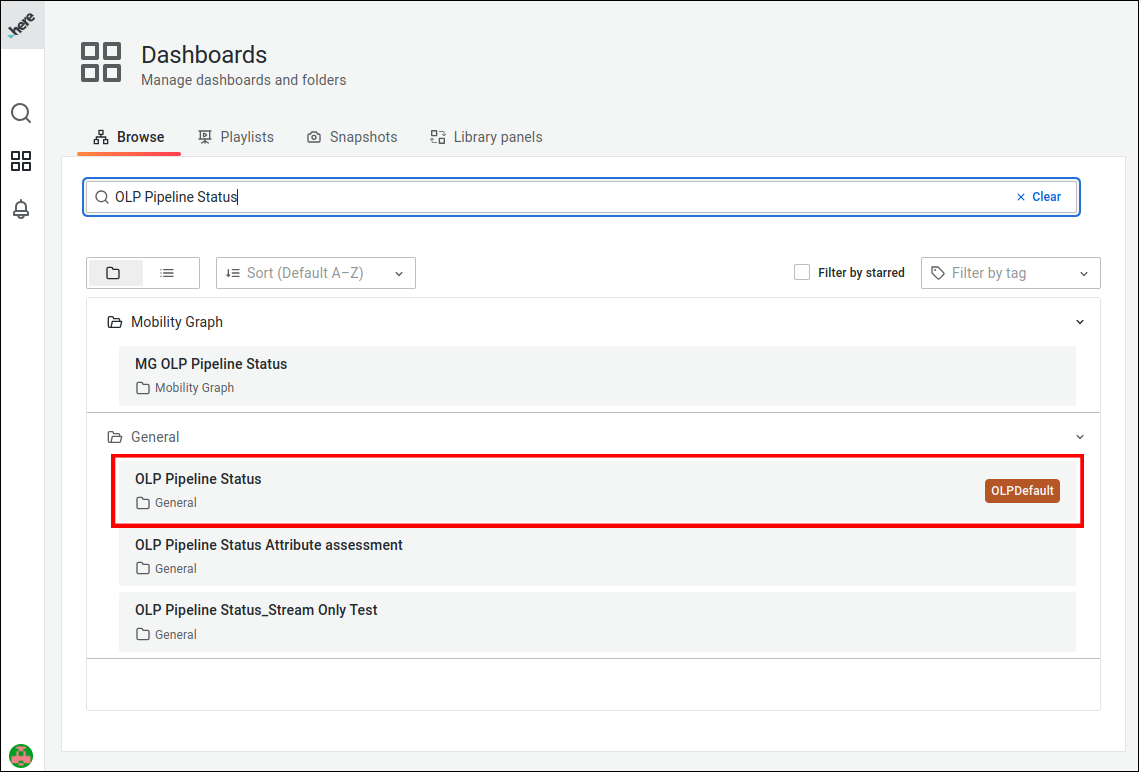Click the General section open-folder icon
1139x772 pixels.
click(x=115, y=437)
